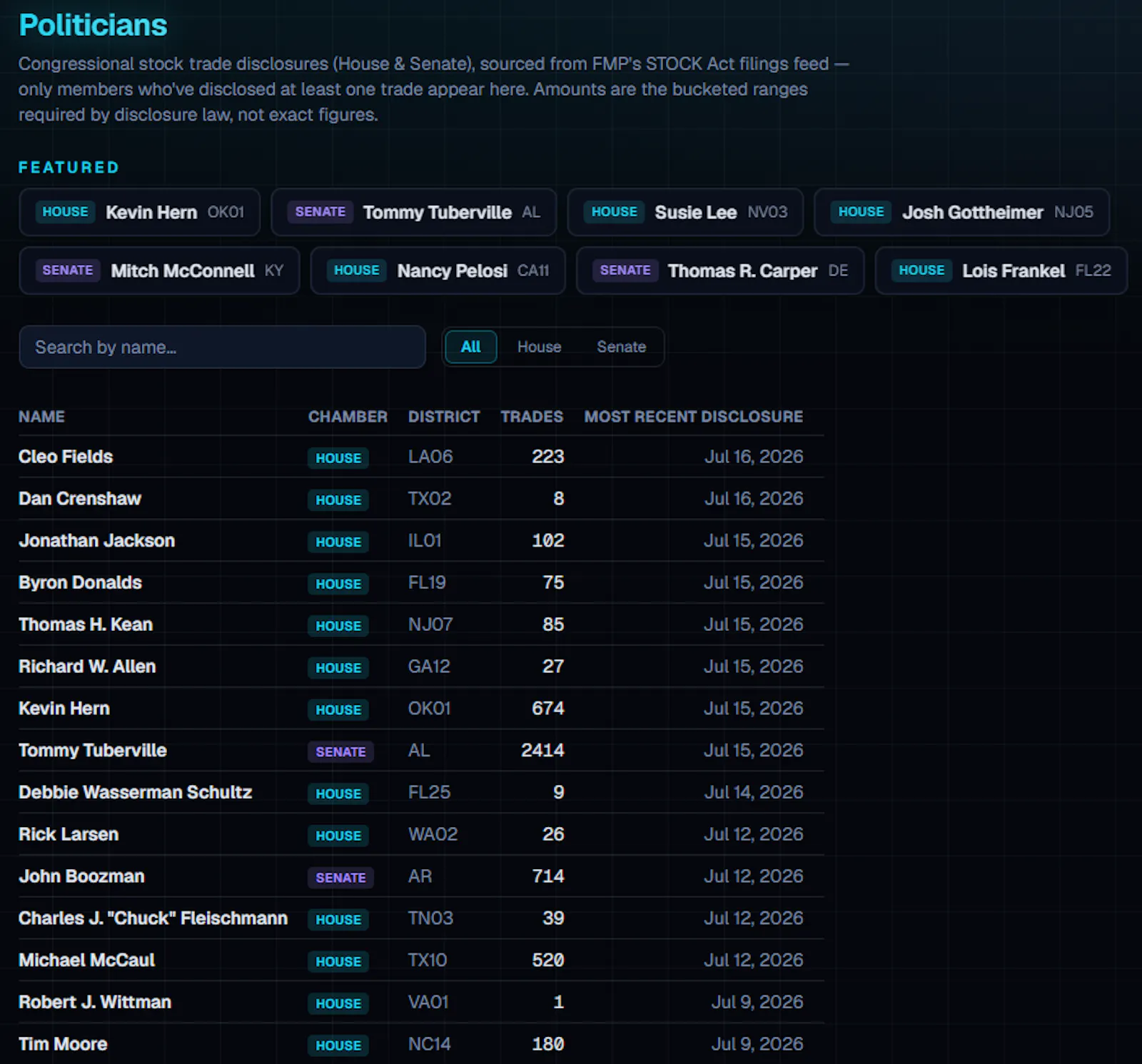Click the FEATURED section label
This screenshot has height=1064, width=1142.
[x=69, y=168]
